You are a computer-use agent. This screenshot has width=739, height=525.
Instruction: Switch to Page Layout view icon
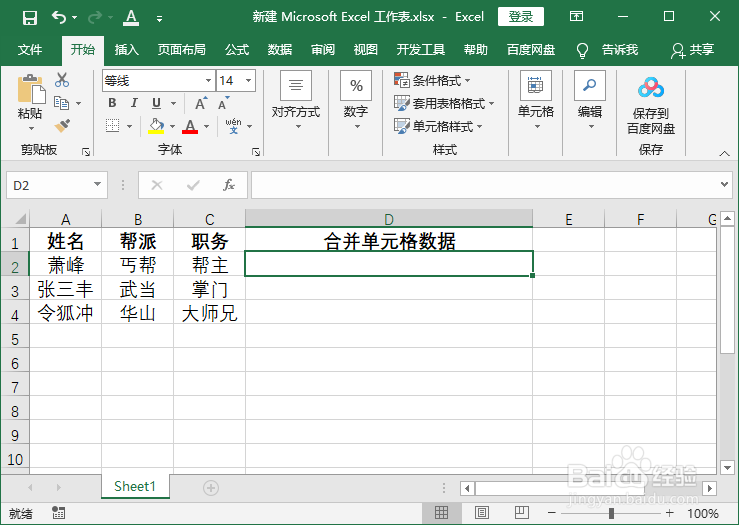482,513
